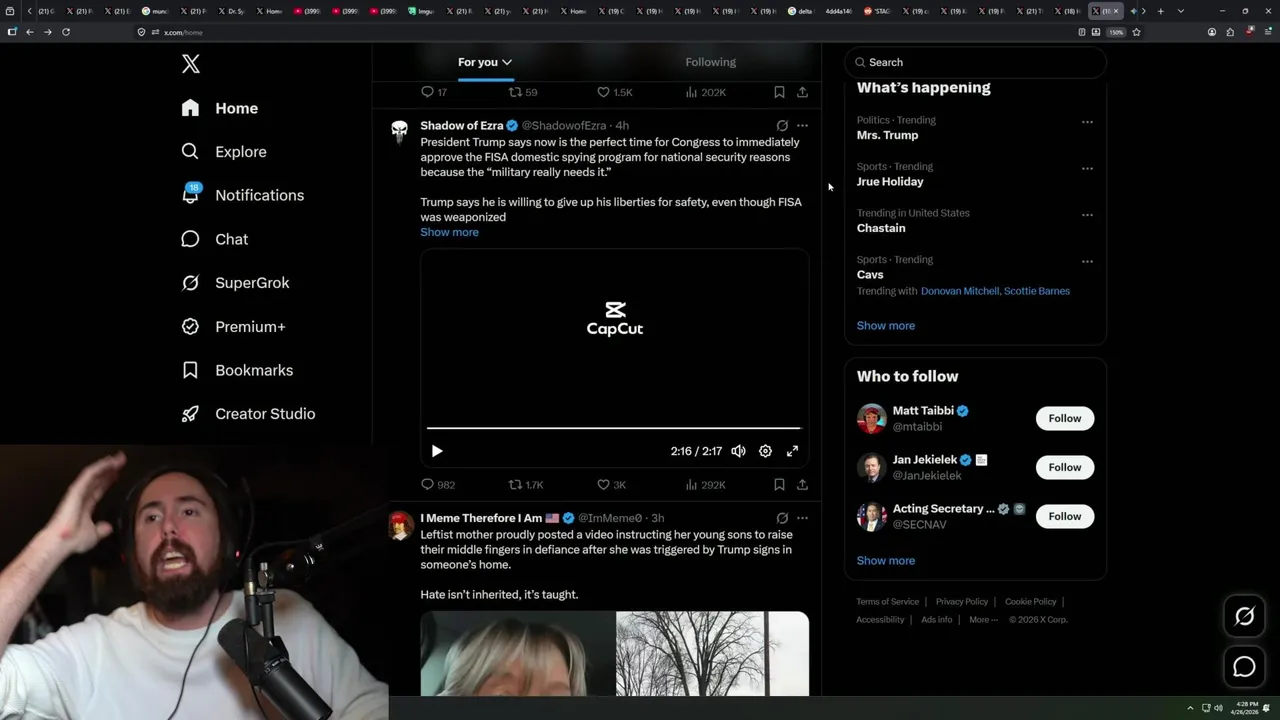
Task: Seek on the video progress bar
Action: [614, 428]
